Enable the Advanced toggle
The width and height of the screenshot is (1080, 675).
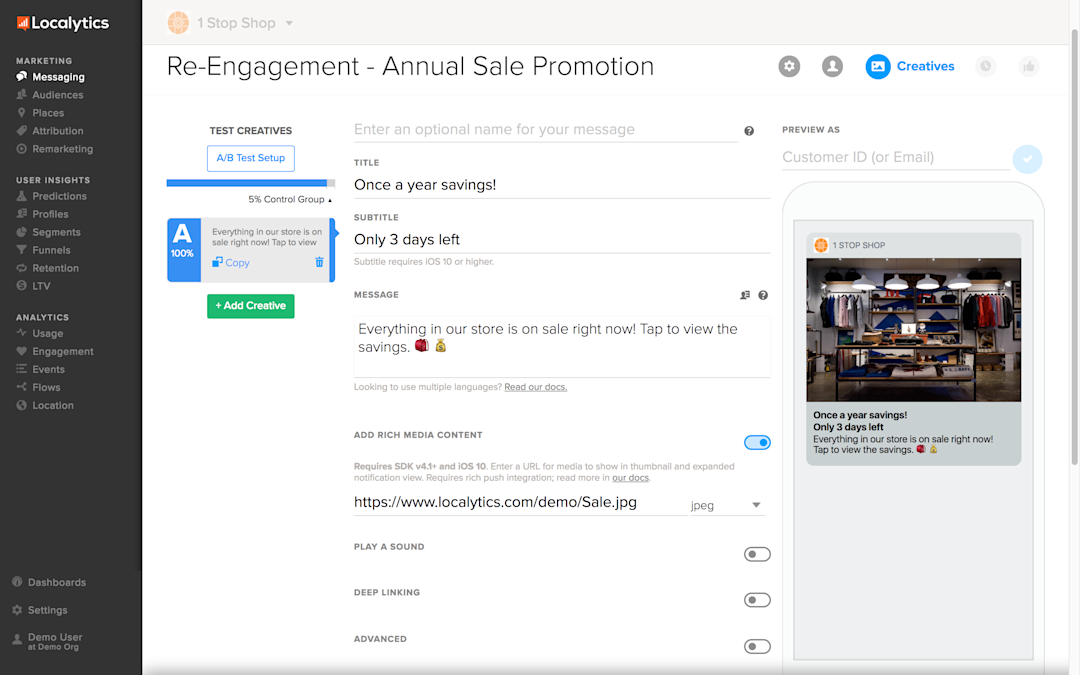757,646
